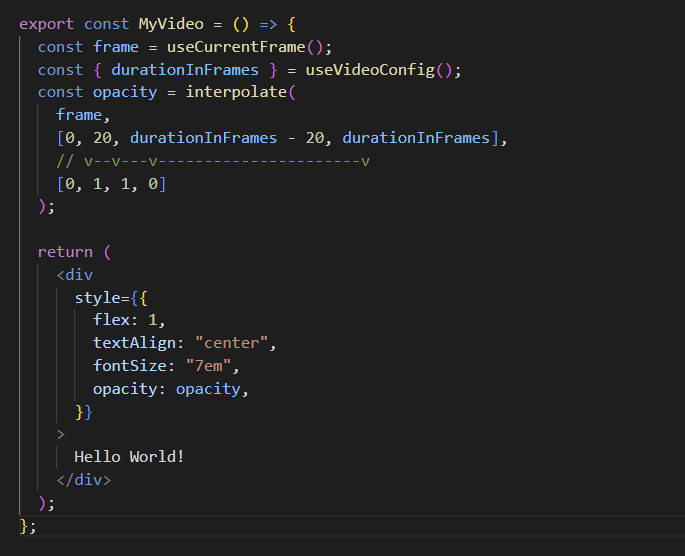Click the 'opacity: opacity,' style line
The height and width of the screenshot is (556, 685).
(171, 389)
